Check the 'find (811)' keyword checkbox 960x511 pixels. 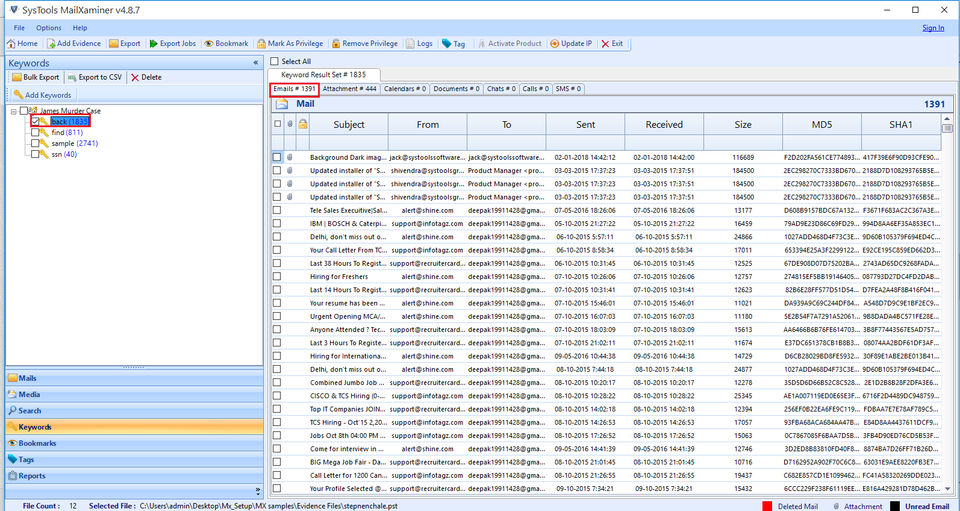(x=36, y=132)
